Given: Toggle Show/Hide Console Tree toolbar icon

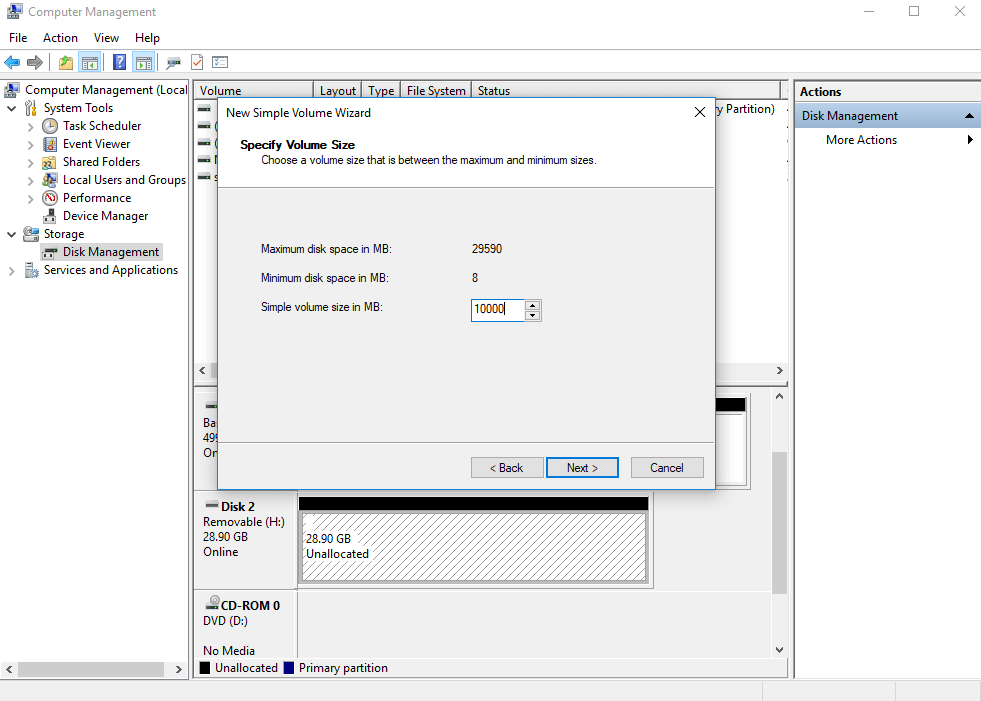Looking at the screenshot, I should [89, 63].
